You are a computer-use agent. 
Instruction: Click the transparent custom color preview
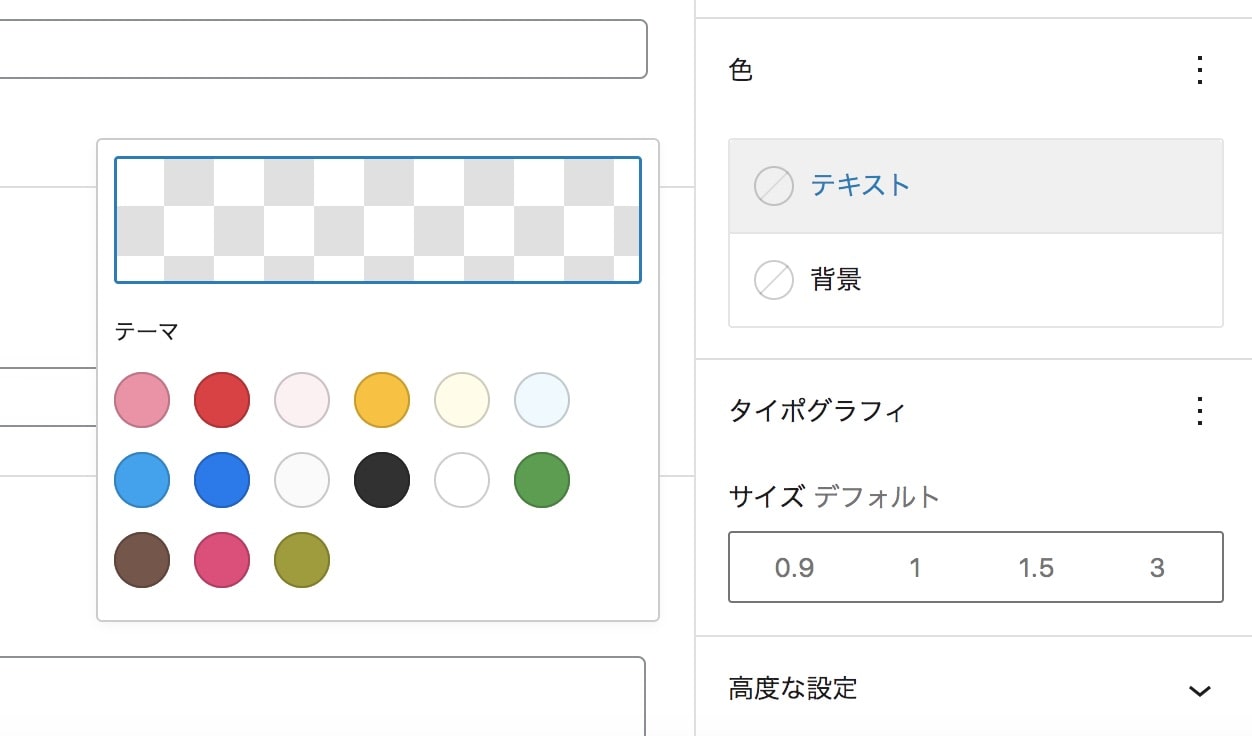(x=378, y=220)
